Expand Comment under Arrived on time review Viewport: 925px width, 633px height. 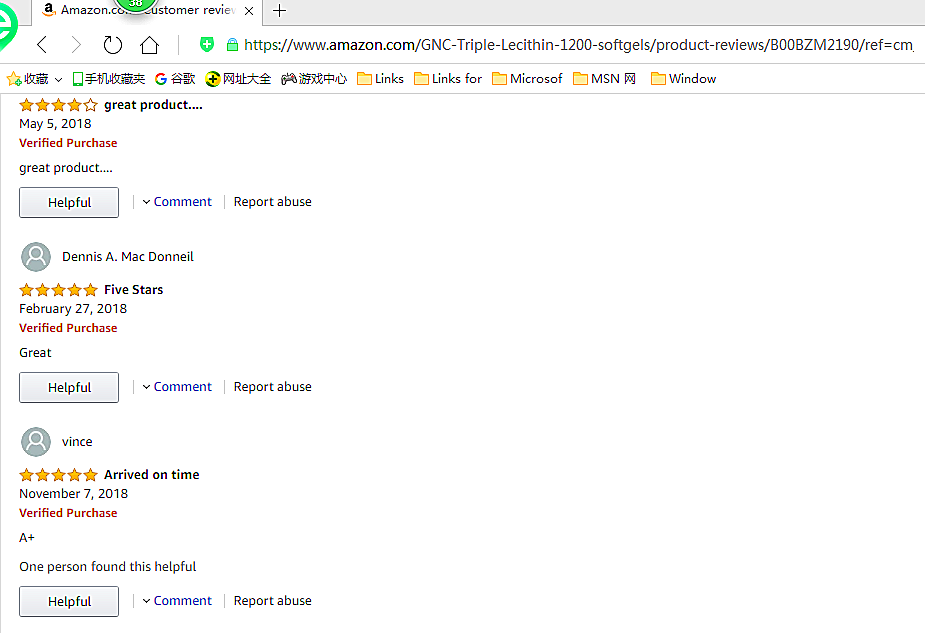click(x=177, y=601)
